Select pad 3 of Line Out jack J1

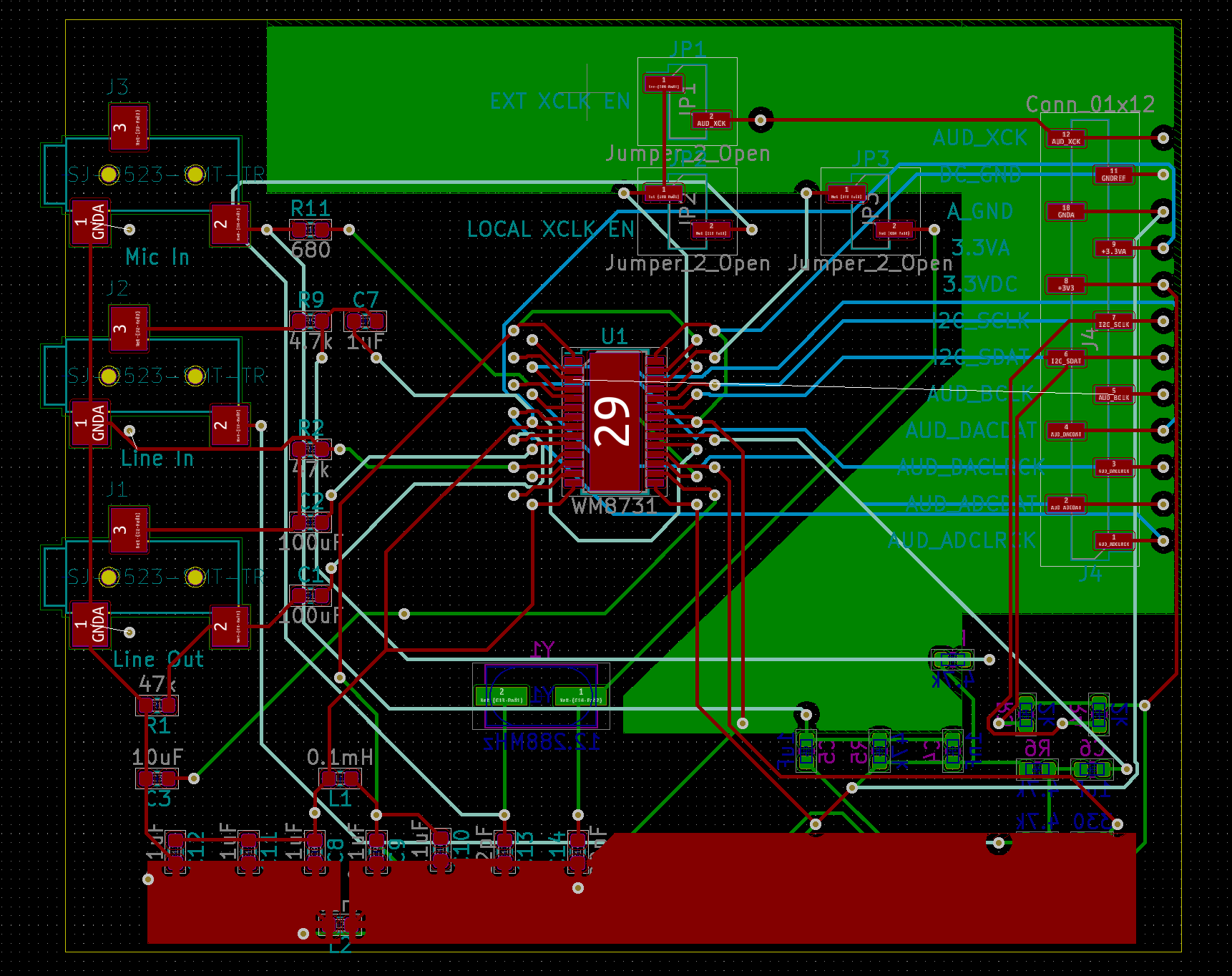click(129, 530)
